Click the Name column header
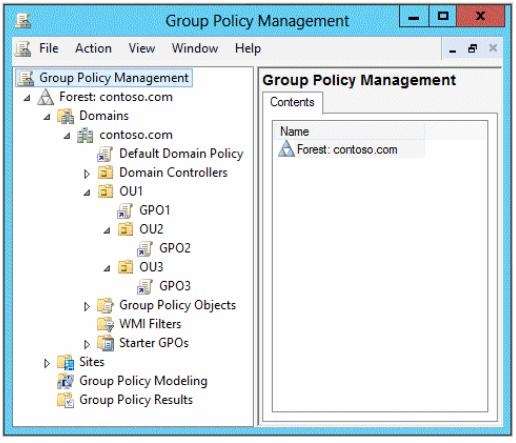The image size is (516, 443). (349, 131)
